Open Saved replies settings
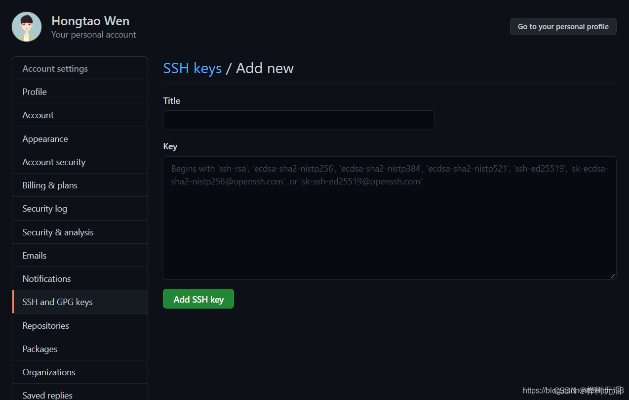Viewport: 629px width, 400px height. (48, 394)
